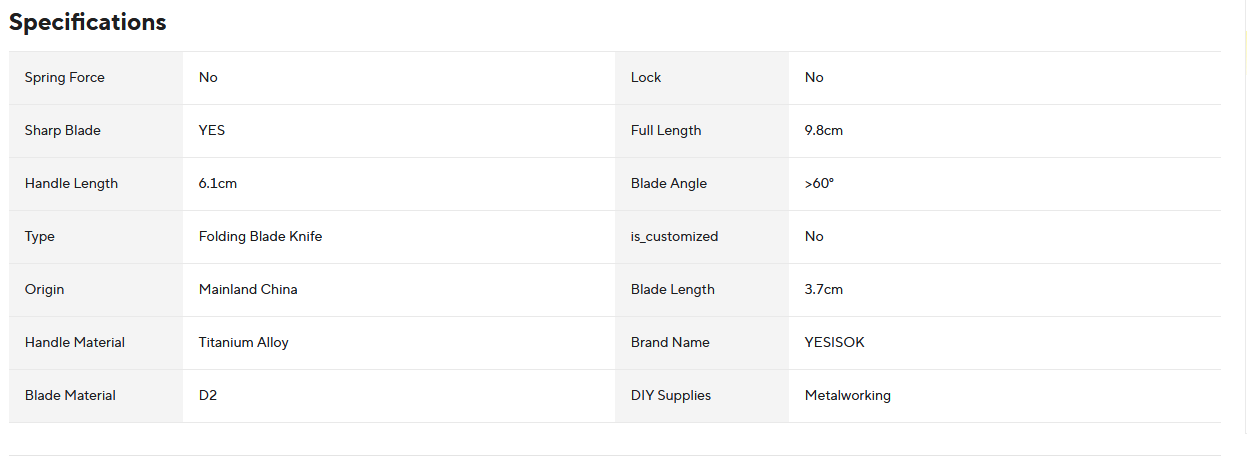Click the Blade Length 3.7cm value

(824, 290)
